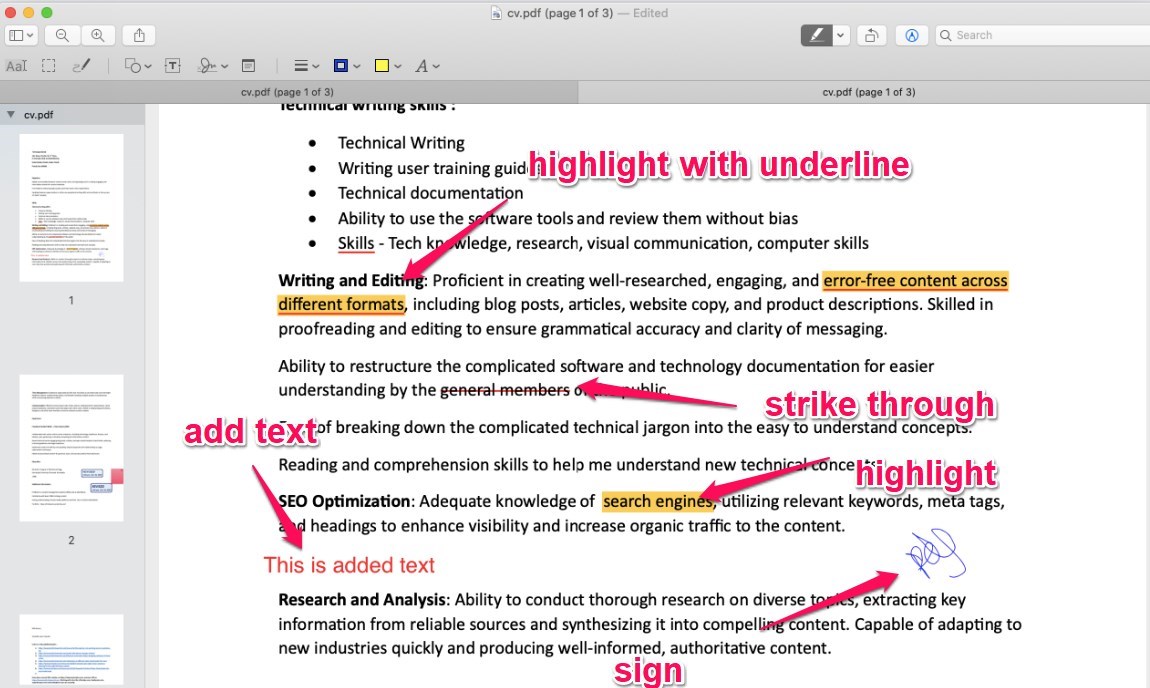Zoom in on the PDF
Viewport: 1150px width, 688px height.
(96, 34)
